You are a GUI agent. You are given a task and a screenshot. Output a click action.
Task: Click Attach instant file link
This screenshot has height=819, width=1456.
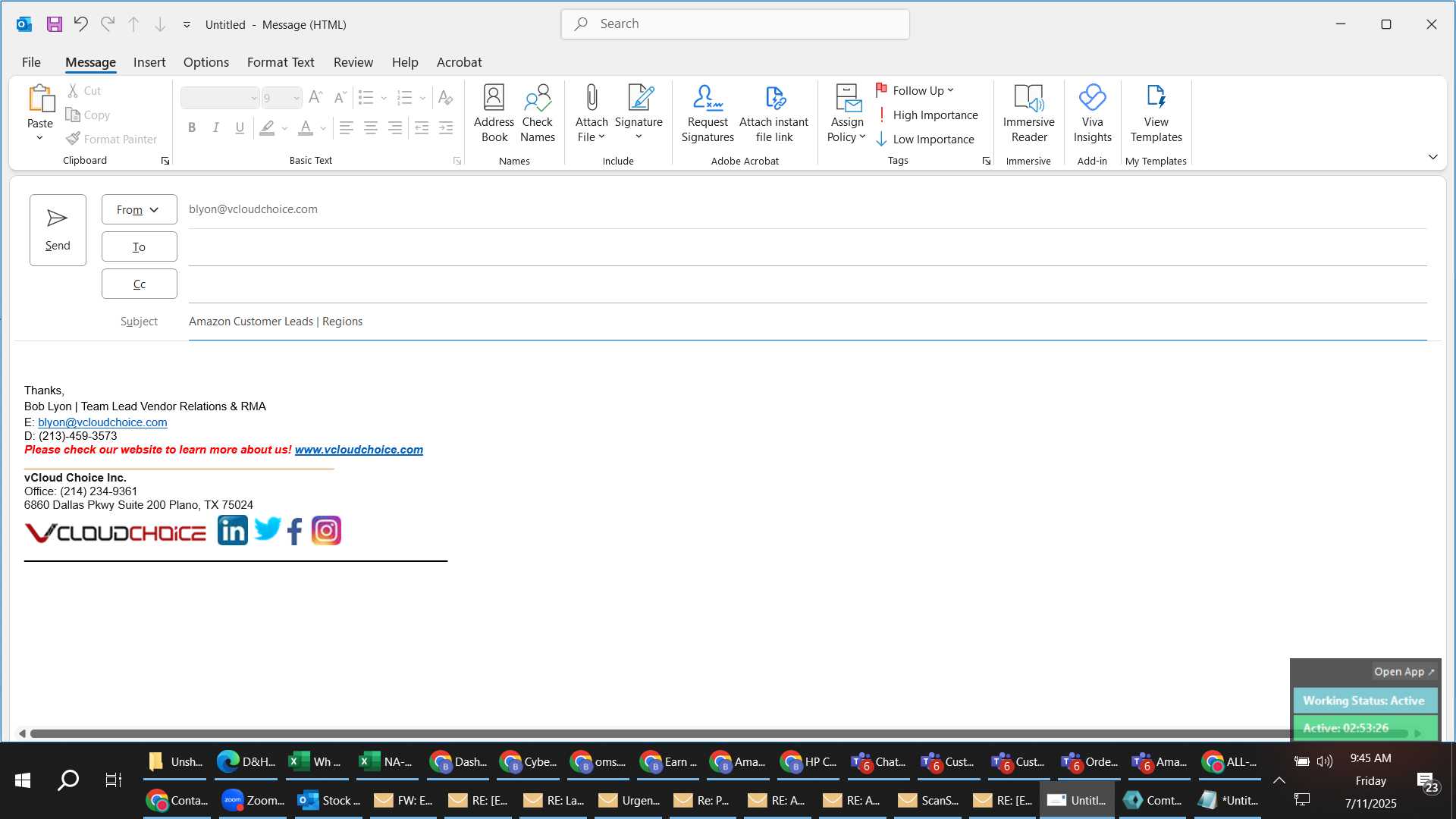[773, 113]
